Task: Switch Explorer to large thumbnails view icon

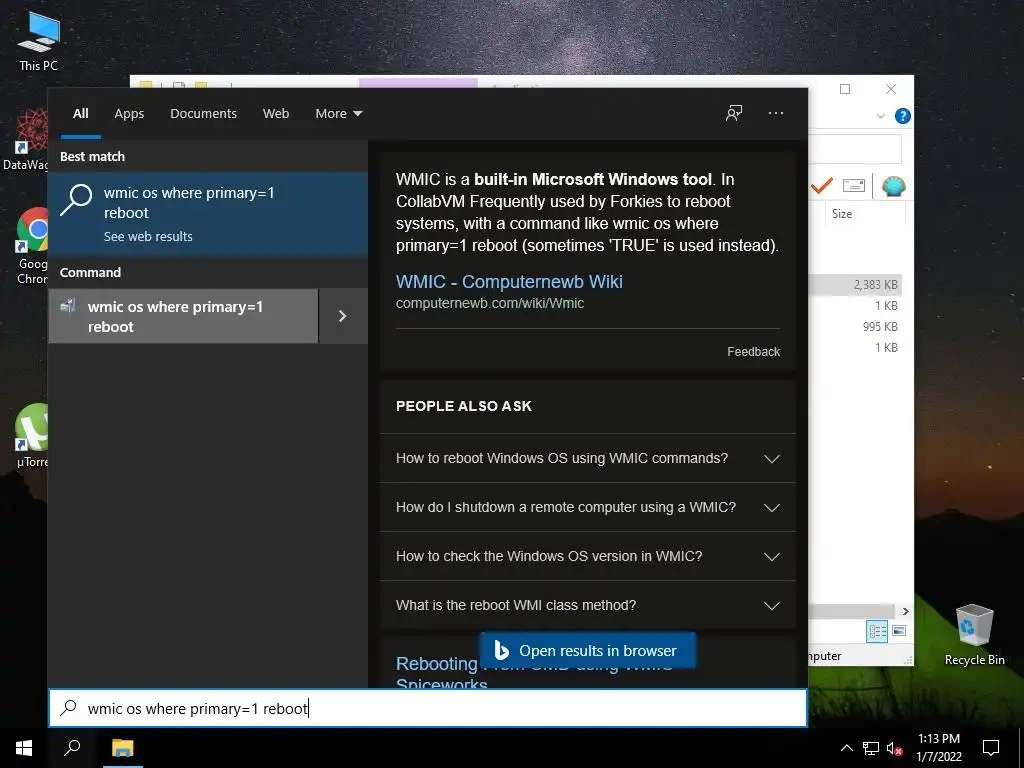Action: click(899, 631)
